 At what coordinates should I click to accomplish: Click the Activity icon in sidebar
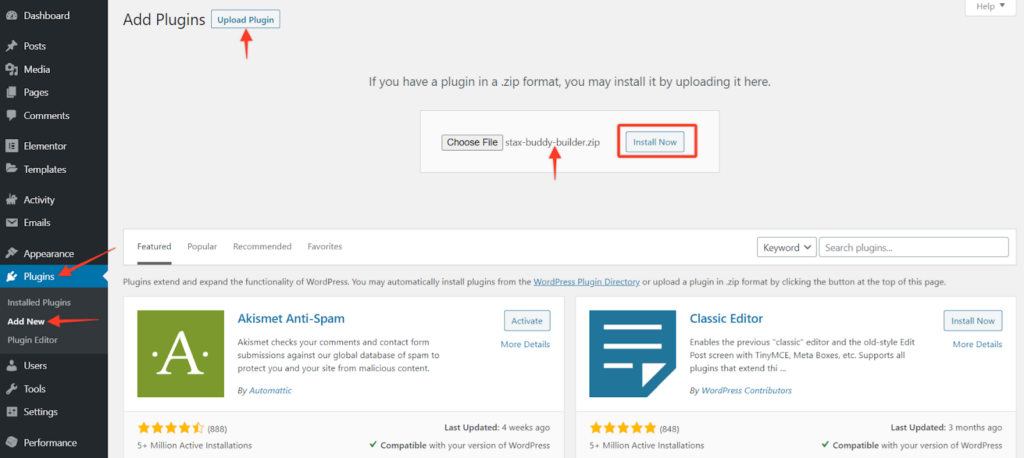(x=11, y=200)
